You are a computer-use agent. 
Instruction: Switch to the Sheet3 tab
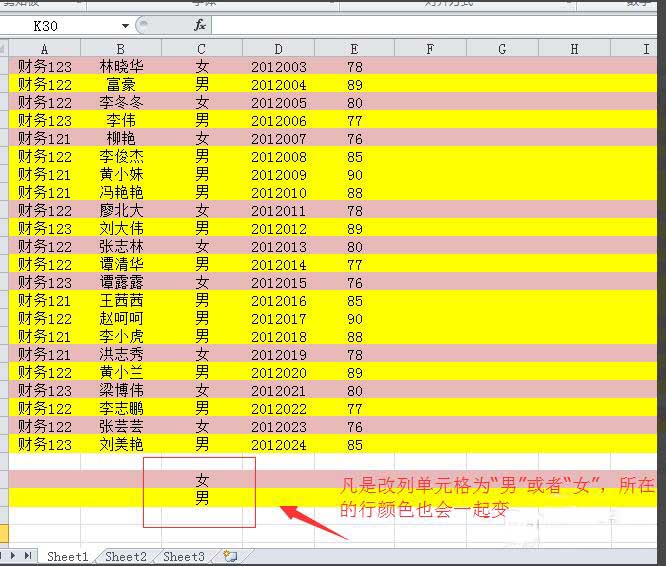click(184, 556)
